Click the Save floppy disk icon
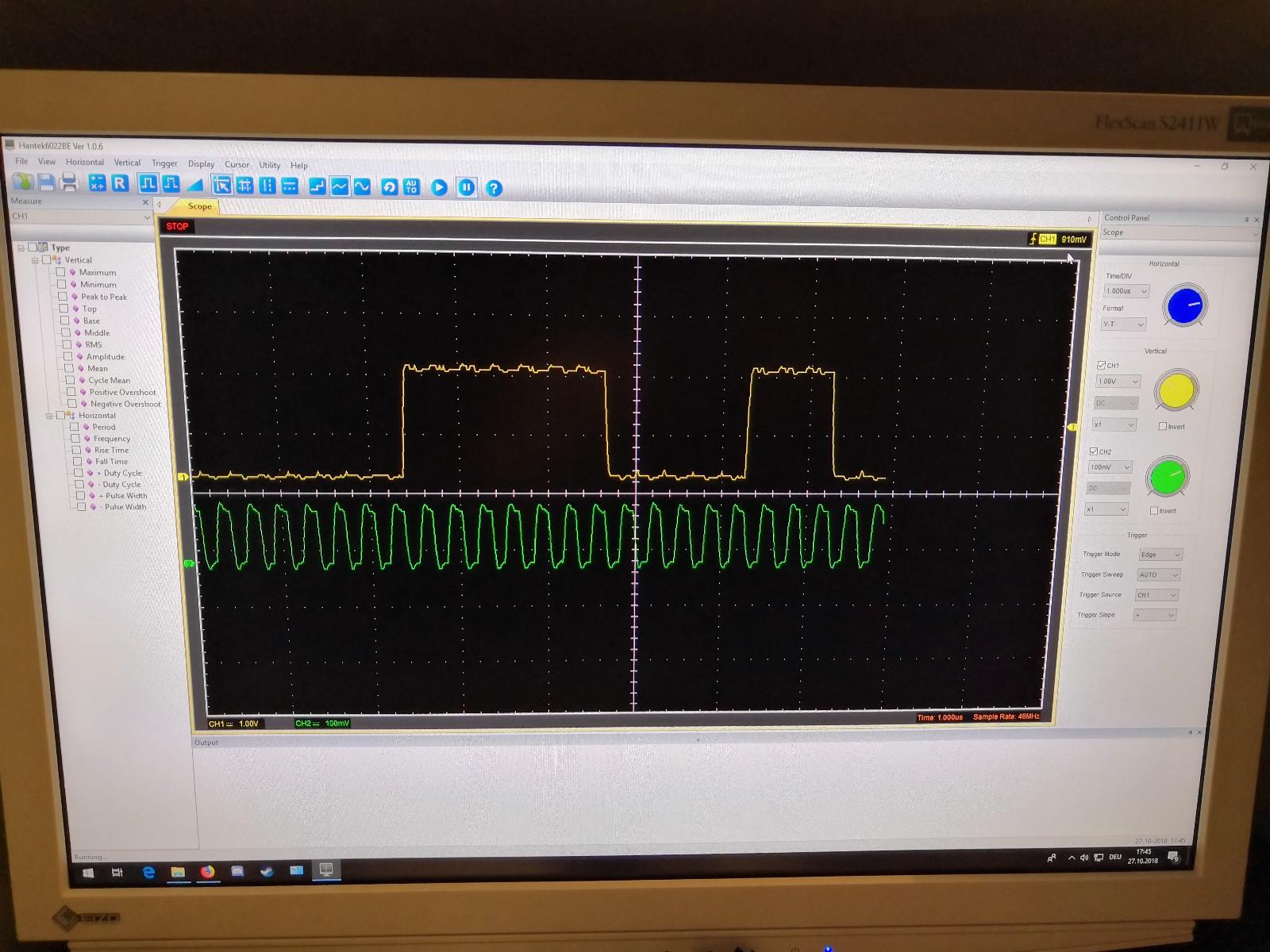Screen dimensions: 1270x952 coord(47,182)
